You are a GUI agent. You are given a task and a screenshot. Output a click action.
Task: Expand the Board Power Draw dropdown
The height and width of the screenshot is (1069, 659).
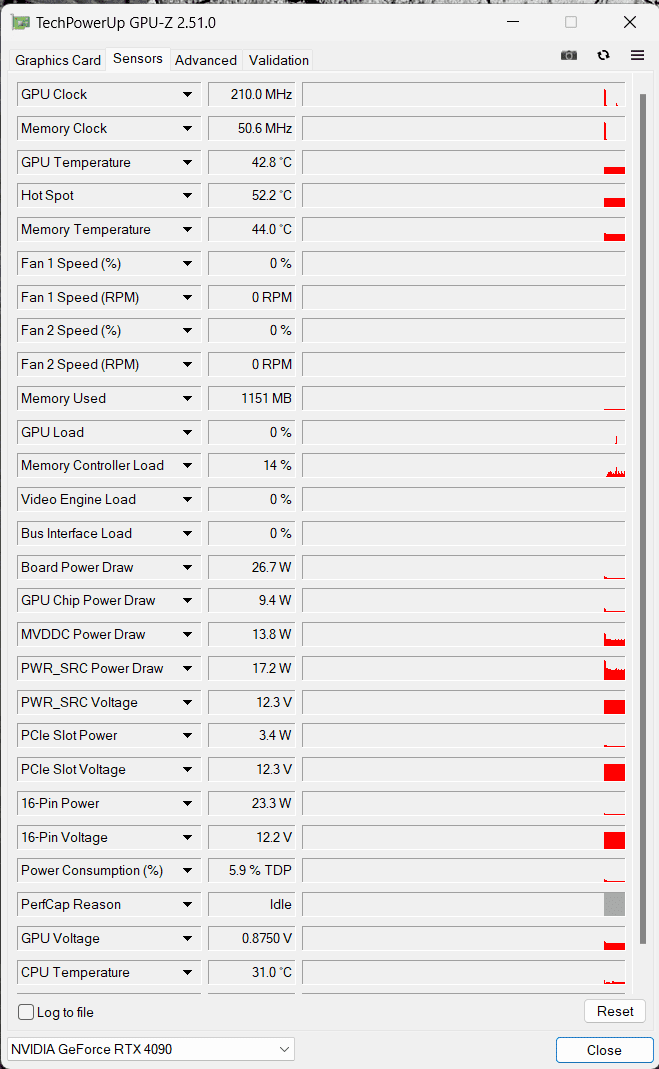187,568
